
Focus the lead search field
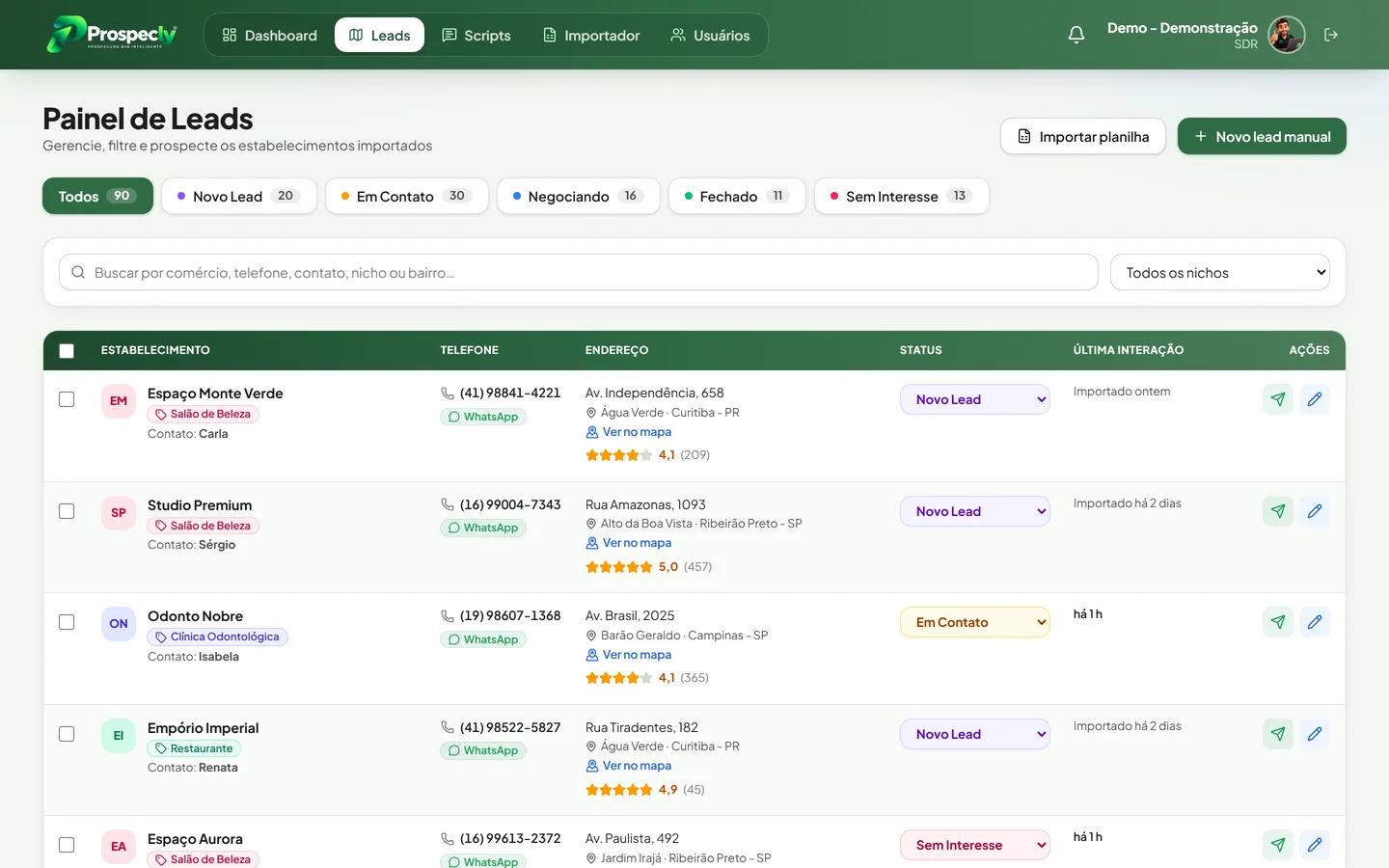(579, 273)
